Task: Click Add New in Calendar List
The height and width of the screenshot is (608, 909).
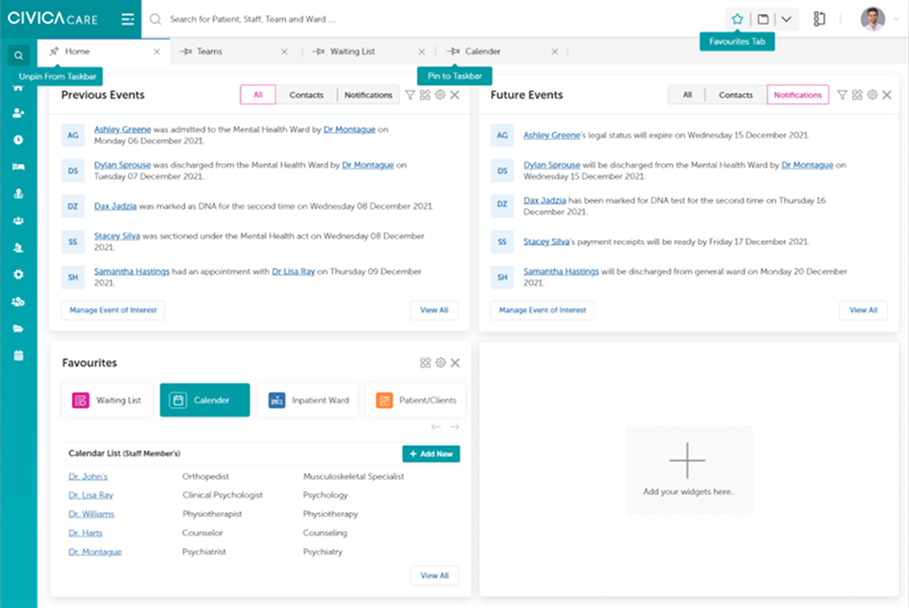Action: click(431, 454)
